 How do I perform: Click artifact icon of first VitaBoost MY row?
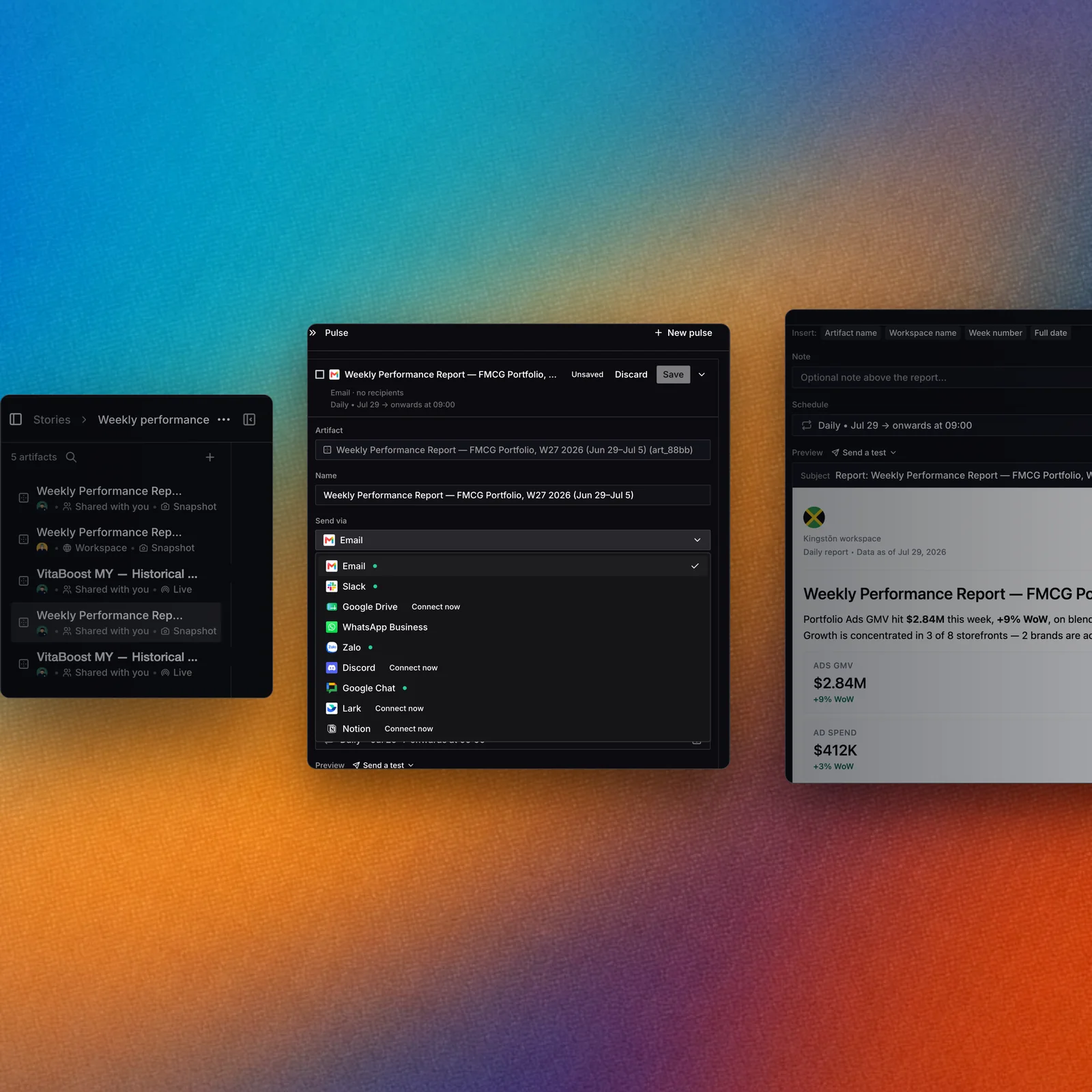23,581
